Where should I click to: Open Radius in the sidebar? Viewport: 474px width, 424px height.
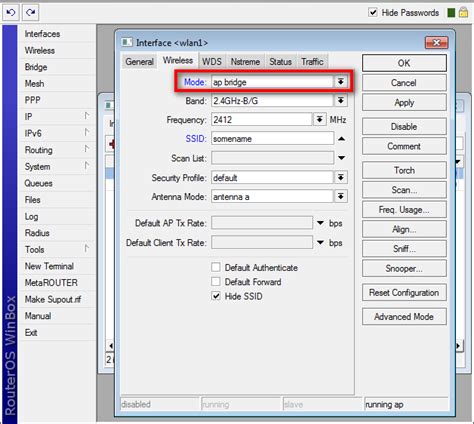click(x=37, y=233)
